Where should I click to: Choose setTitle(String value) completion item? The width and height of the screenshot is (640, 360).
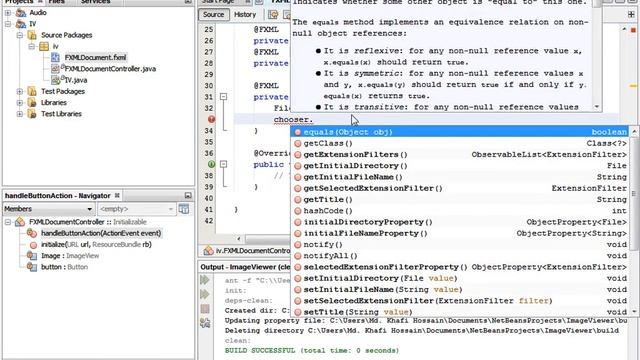(x=460, y=312)
